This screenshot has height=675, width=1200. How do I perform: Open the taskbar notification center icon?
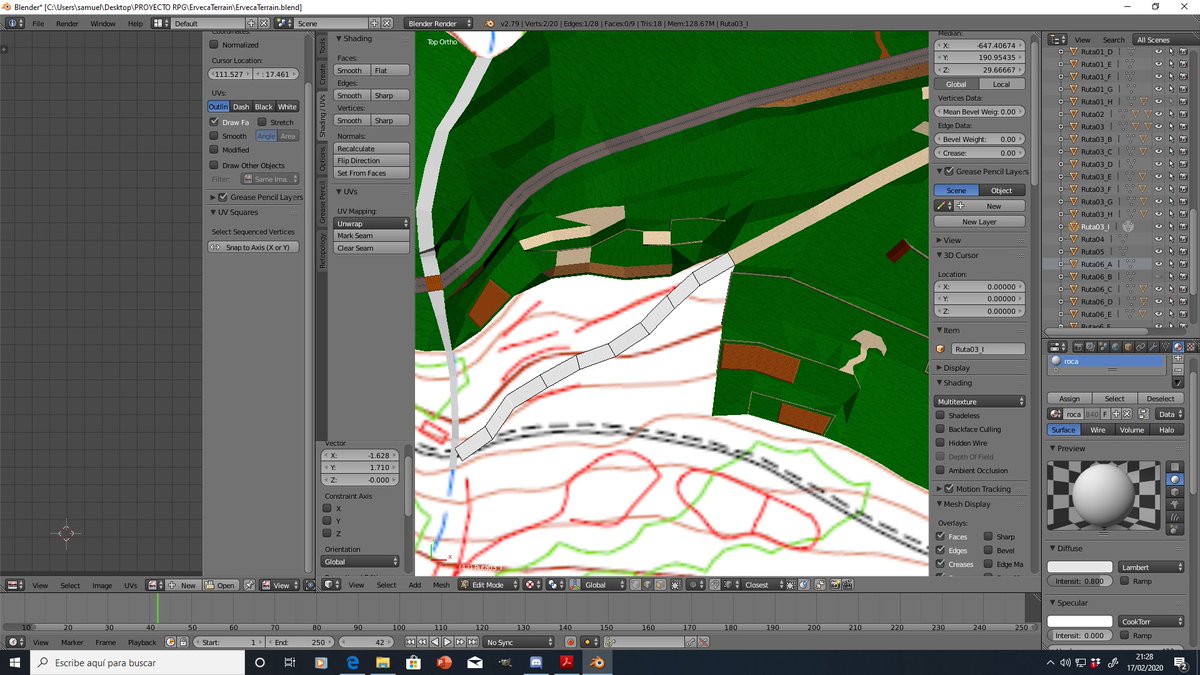(x=1180, y=663)
